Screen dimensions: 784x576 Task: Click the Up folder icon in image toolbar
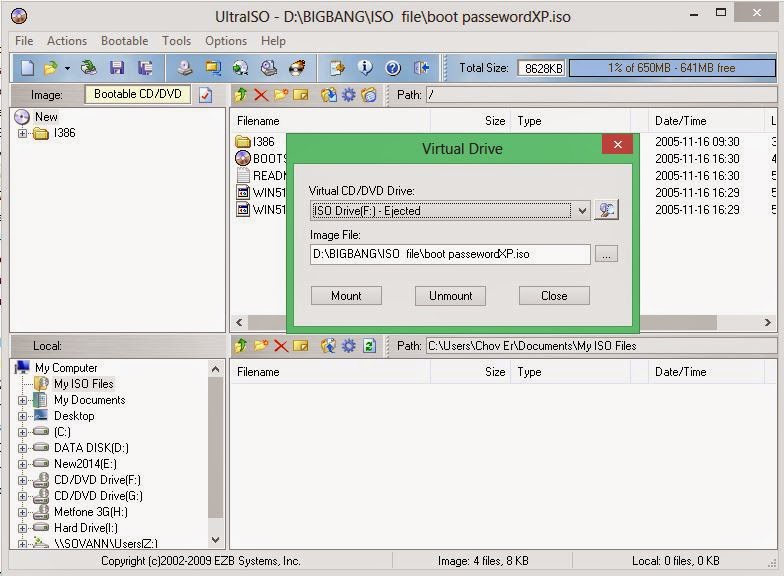coord(241,94)
